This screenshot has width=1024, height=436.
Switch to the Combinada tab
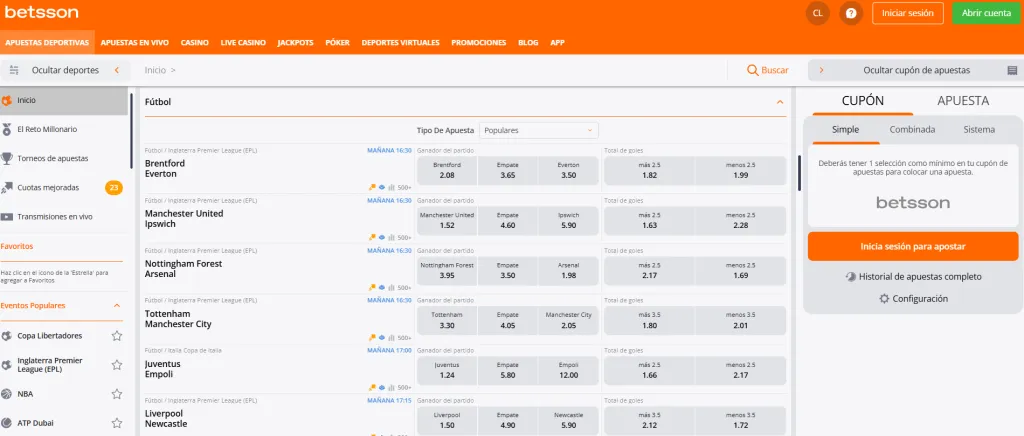click(x=912, y=129)
